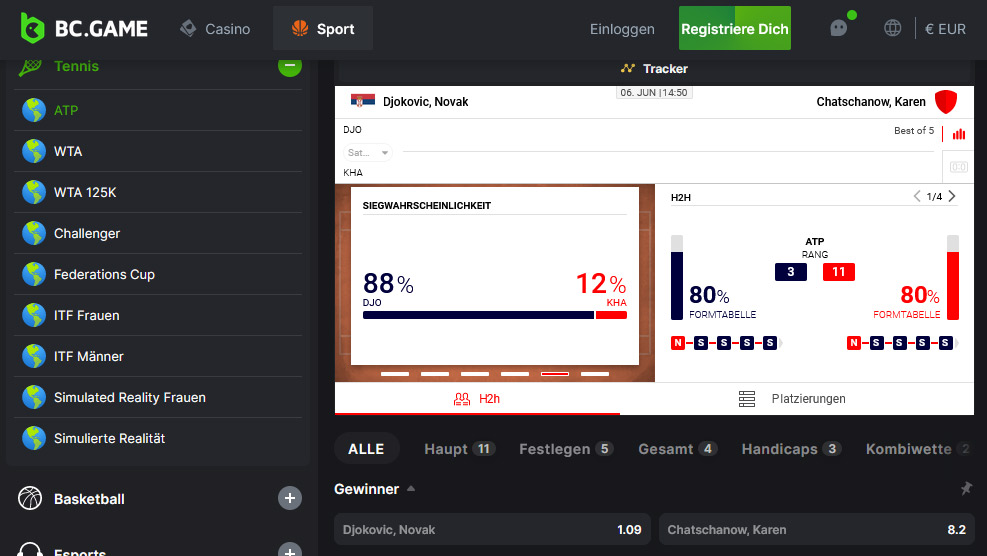This screenshot has height=556, width=987.
Task: Click the red bar chart statistics icon
Action: [x=959, y=134]
